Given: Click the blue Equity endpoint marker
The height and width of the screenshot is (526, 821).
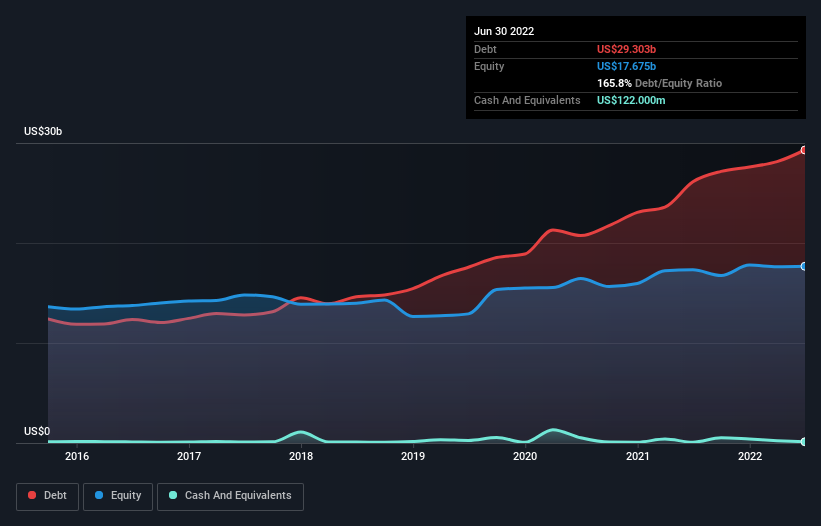Looking at the screenshot, I should (804, 266).
